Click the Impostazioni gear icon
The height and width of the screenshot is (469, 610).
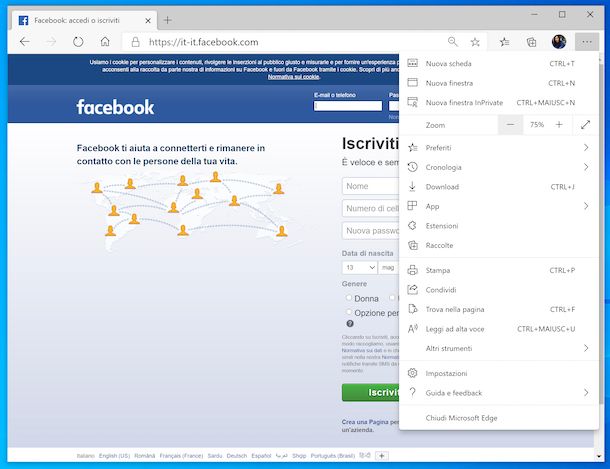412,373
